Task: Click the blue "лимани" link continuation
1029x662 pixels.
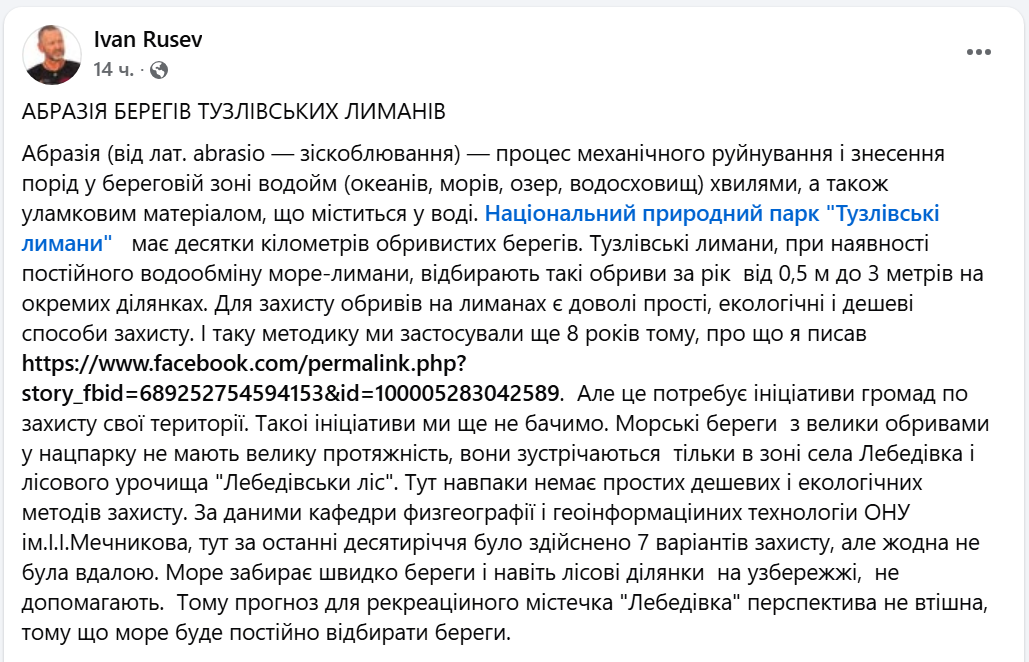Action: tap(66, 241)
